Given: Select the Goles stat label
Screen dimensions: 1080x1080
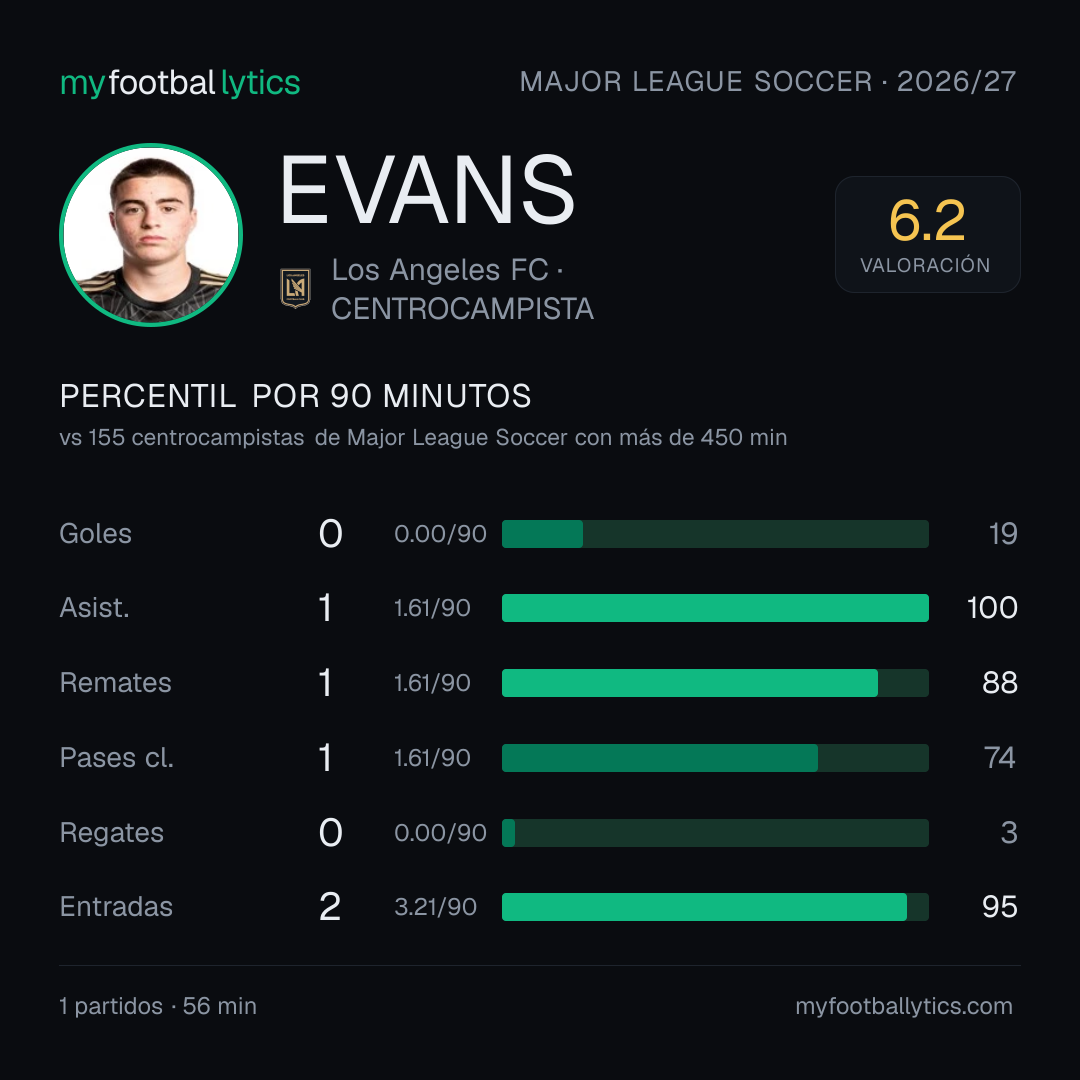Looking at the screenshot, I should pos(96,534).
